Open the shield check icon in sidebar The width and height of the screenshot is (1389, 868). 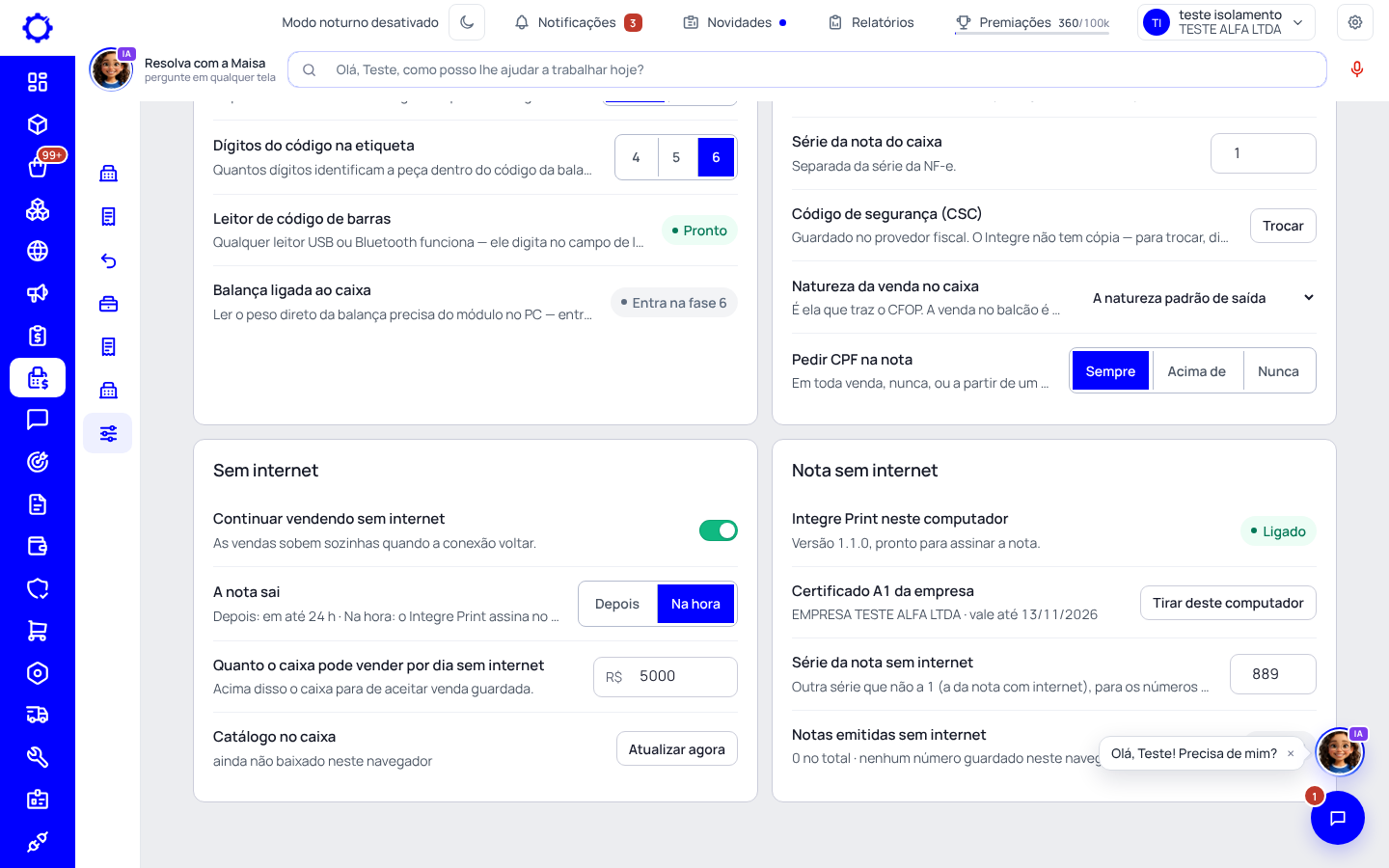point(38,588)
